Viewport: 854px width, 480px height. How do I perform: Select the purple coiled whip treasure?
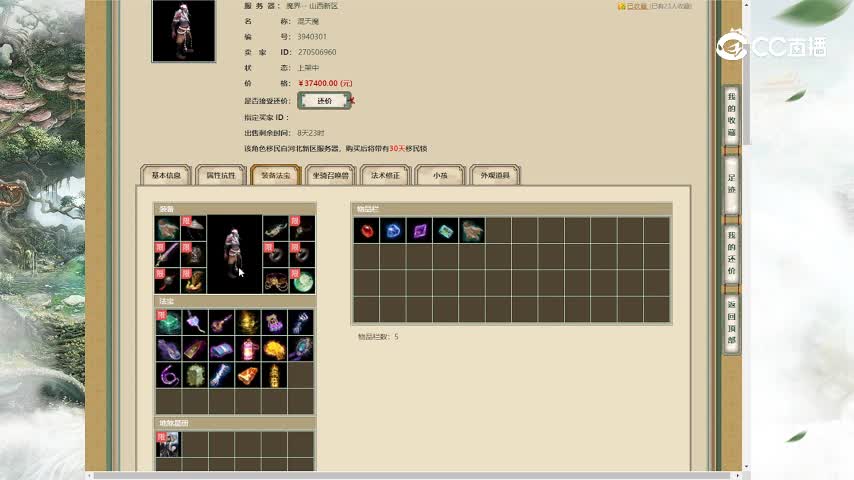coord(169,375)
